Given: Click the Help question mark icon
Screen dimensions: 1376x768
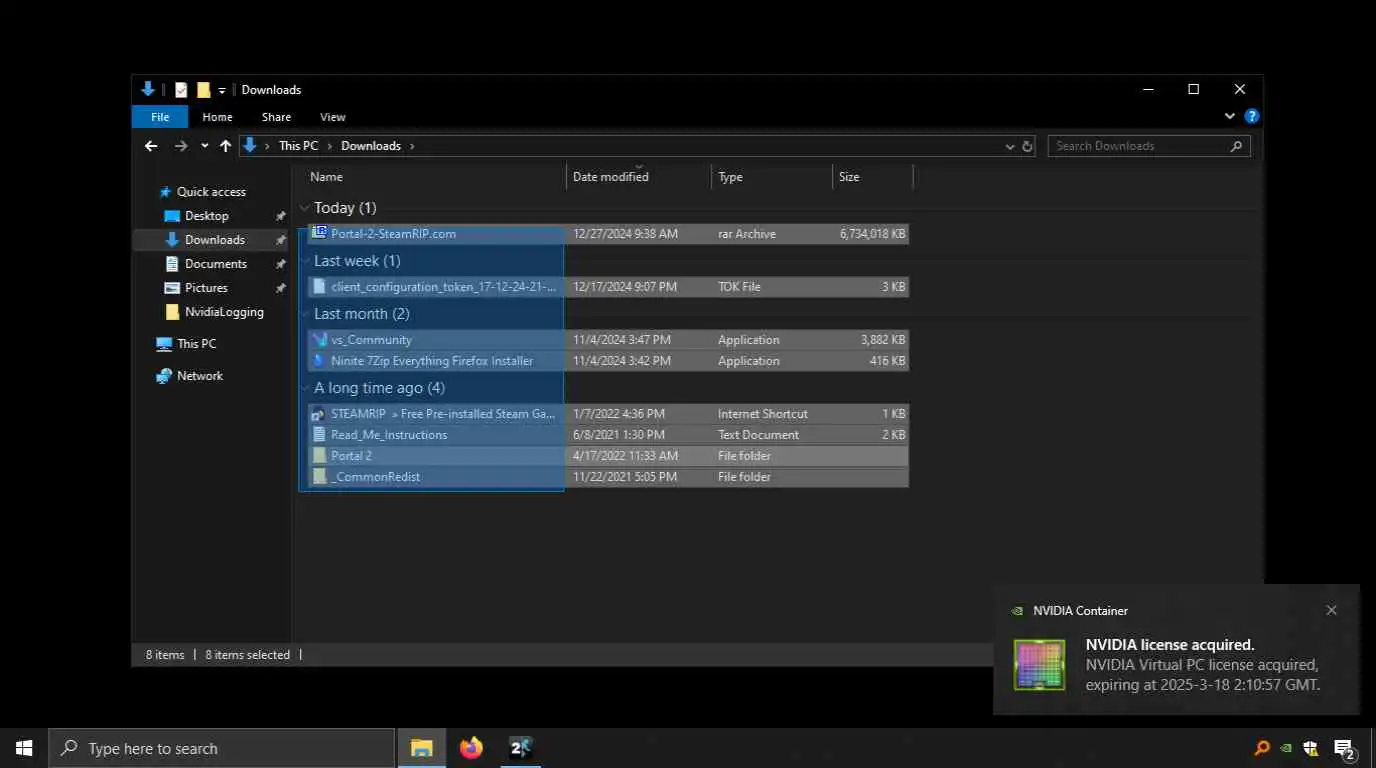Looking at the screenshot, I should (x=1251, y=117).
